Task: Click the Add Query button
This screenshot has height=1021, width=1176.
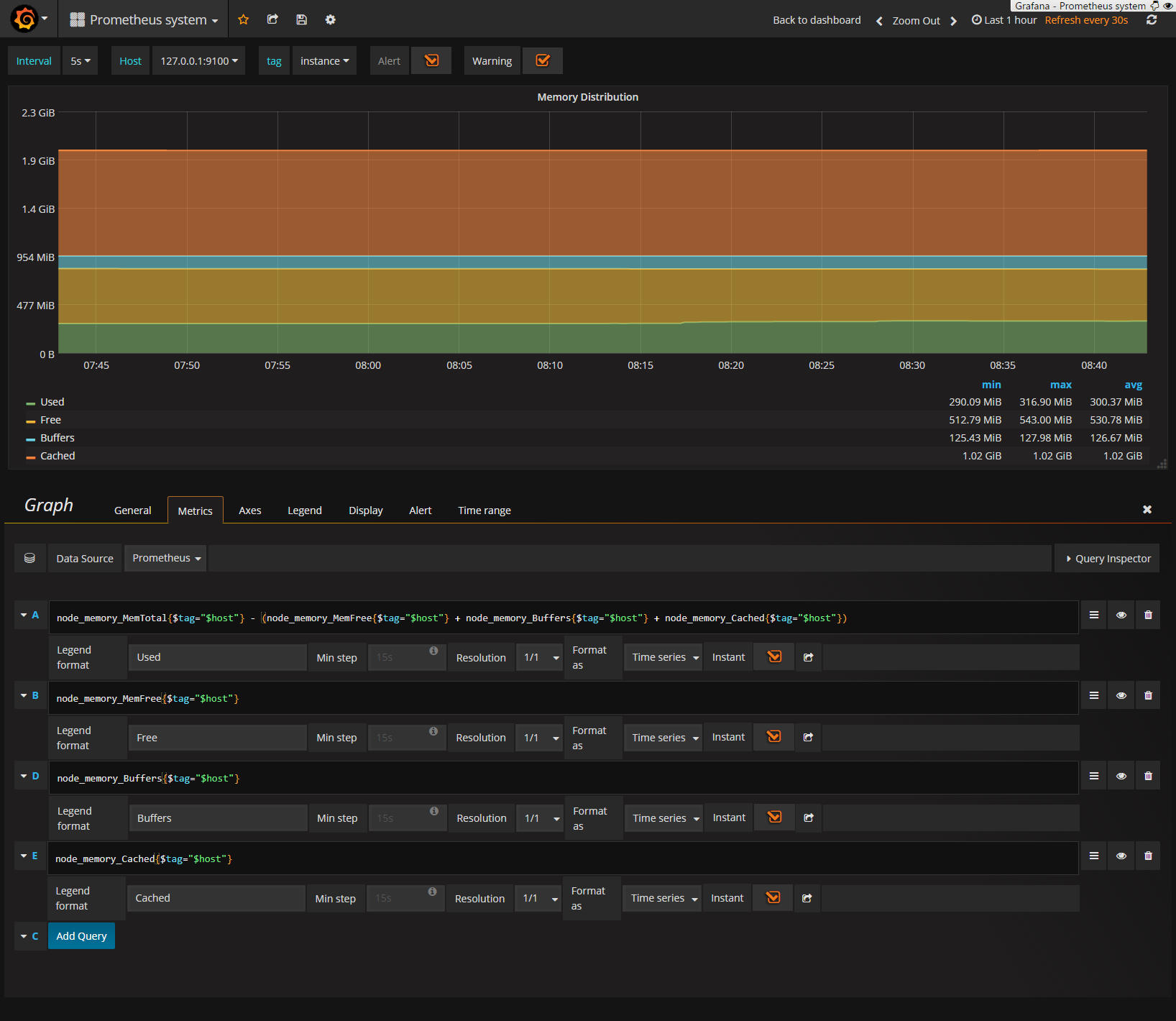Action: click(81, 936)
